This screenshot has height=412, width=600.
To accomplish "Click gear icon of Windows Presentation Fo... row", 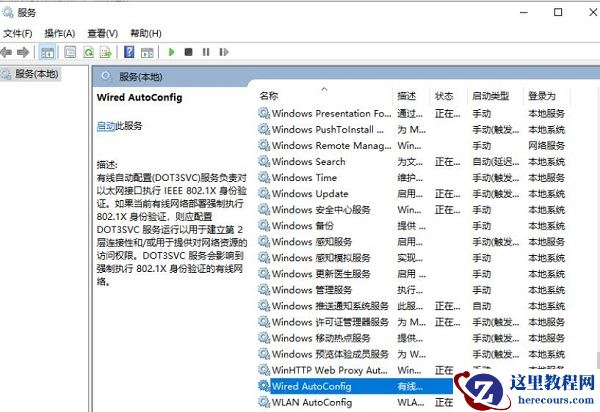I will (264, 113).
